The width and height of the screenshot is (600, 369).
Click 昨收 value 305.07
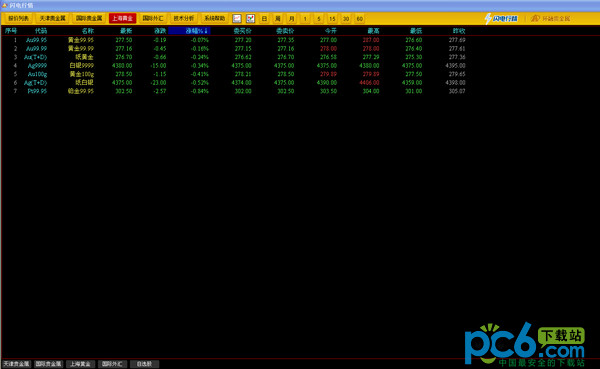pyautogui.click(x=457, y=91)
